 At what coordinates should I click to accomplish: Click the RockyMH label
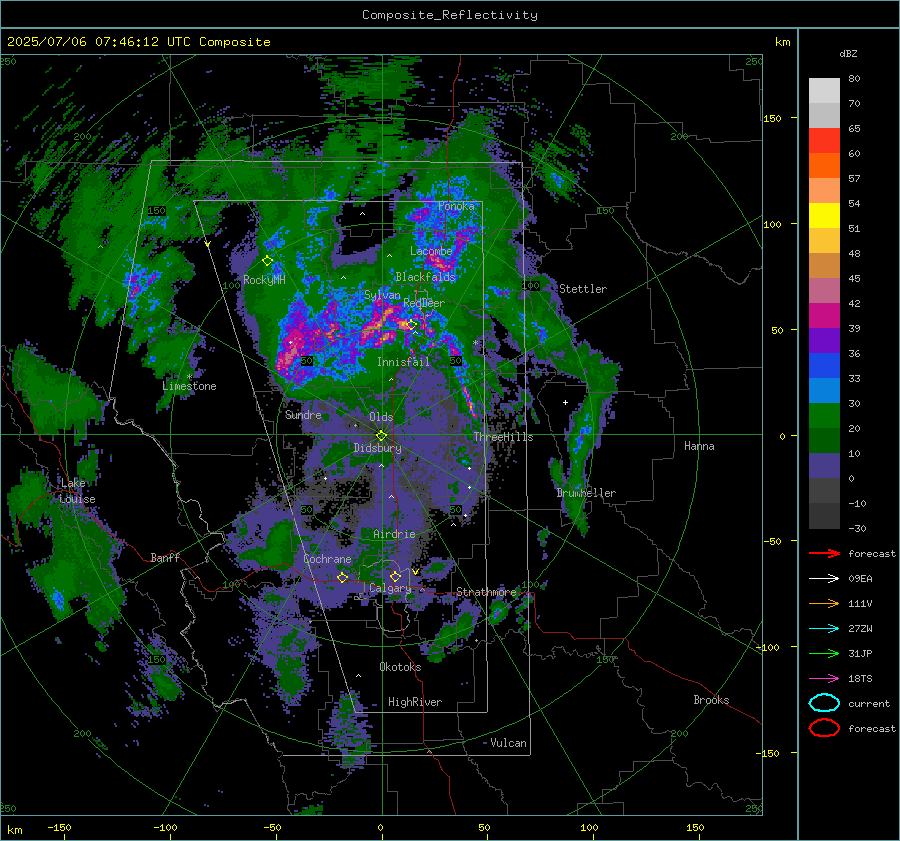pos(264,280)
